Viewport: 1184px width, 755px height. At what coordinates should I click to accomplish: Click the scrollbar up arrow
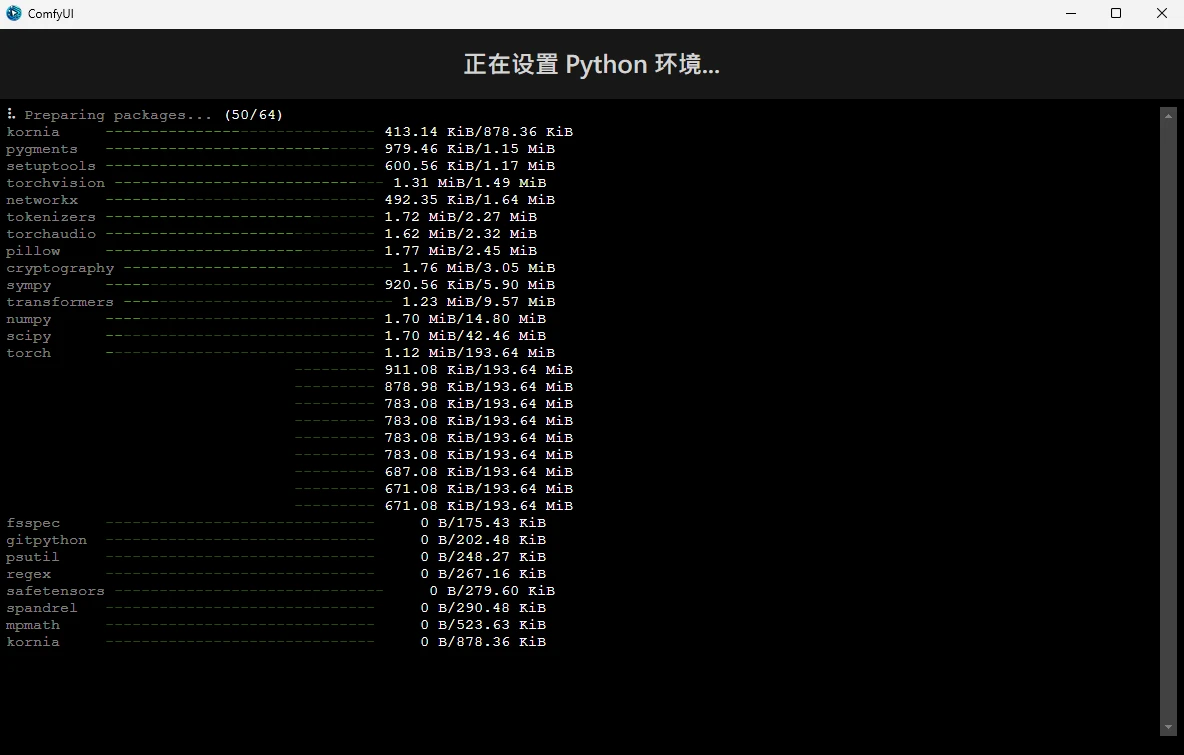click(x=1168, y=115)
